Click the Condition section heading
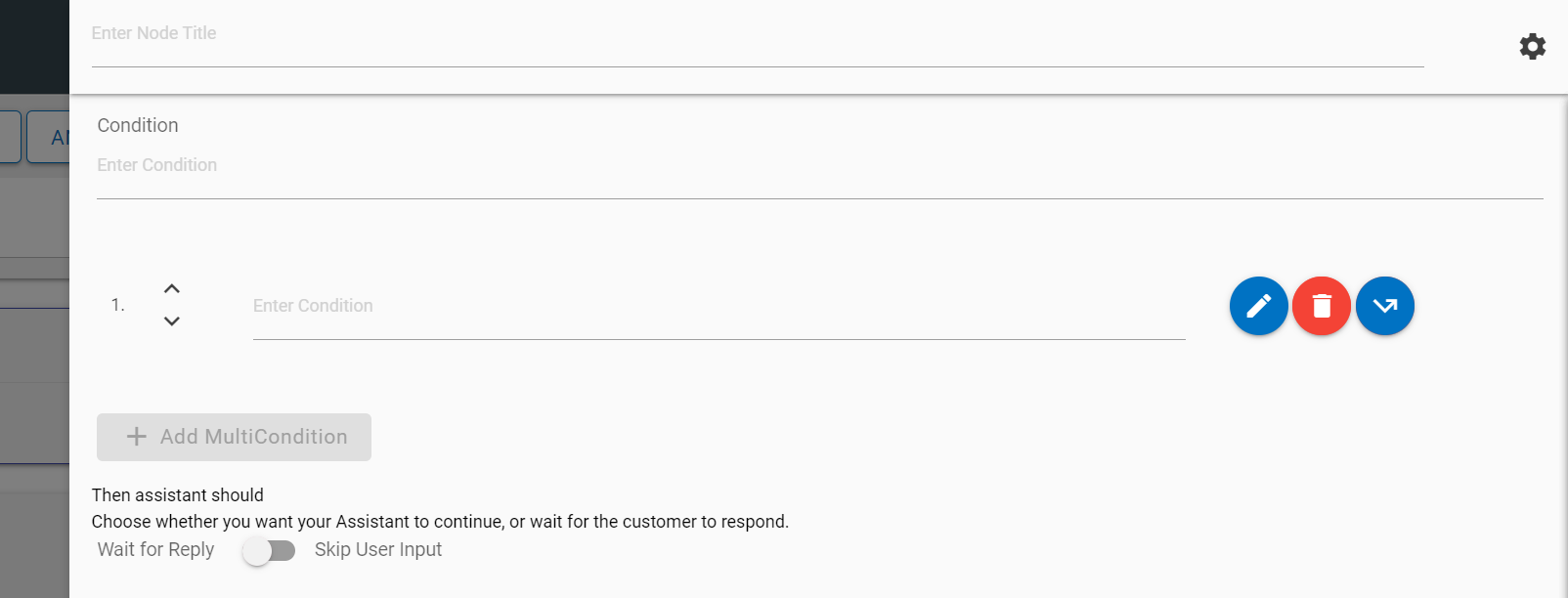 pyautogui.click(x=137, y=125)
